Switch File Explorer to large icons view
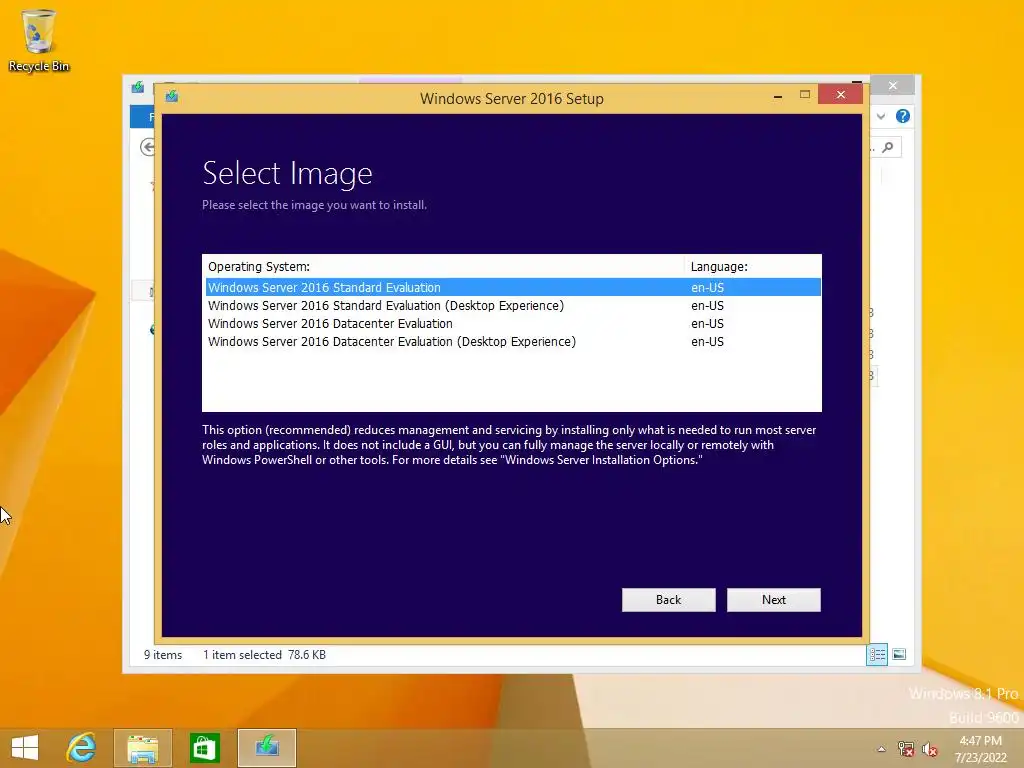 899,654
